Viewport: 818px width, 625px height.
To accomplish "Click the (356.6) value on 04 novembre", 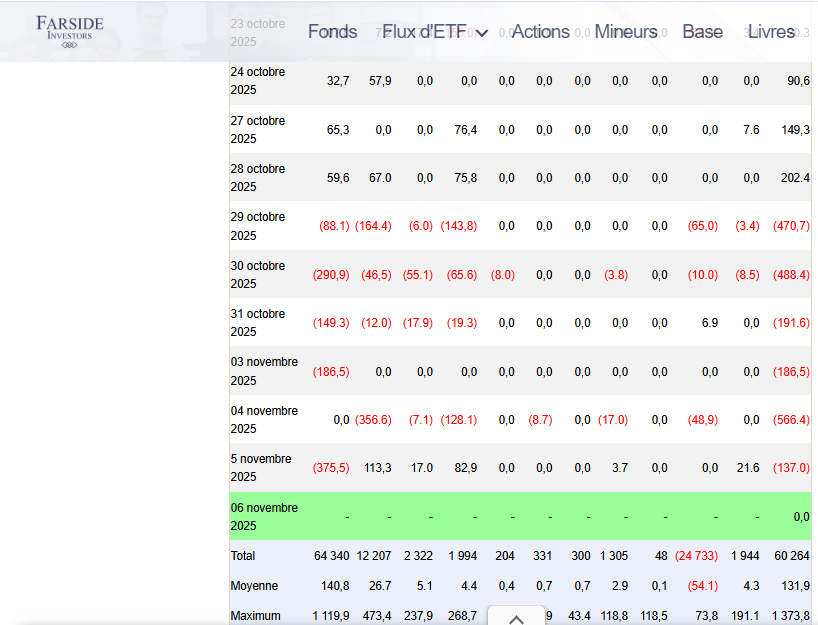I will click(x=373, y=420).
